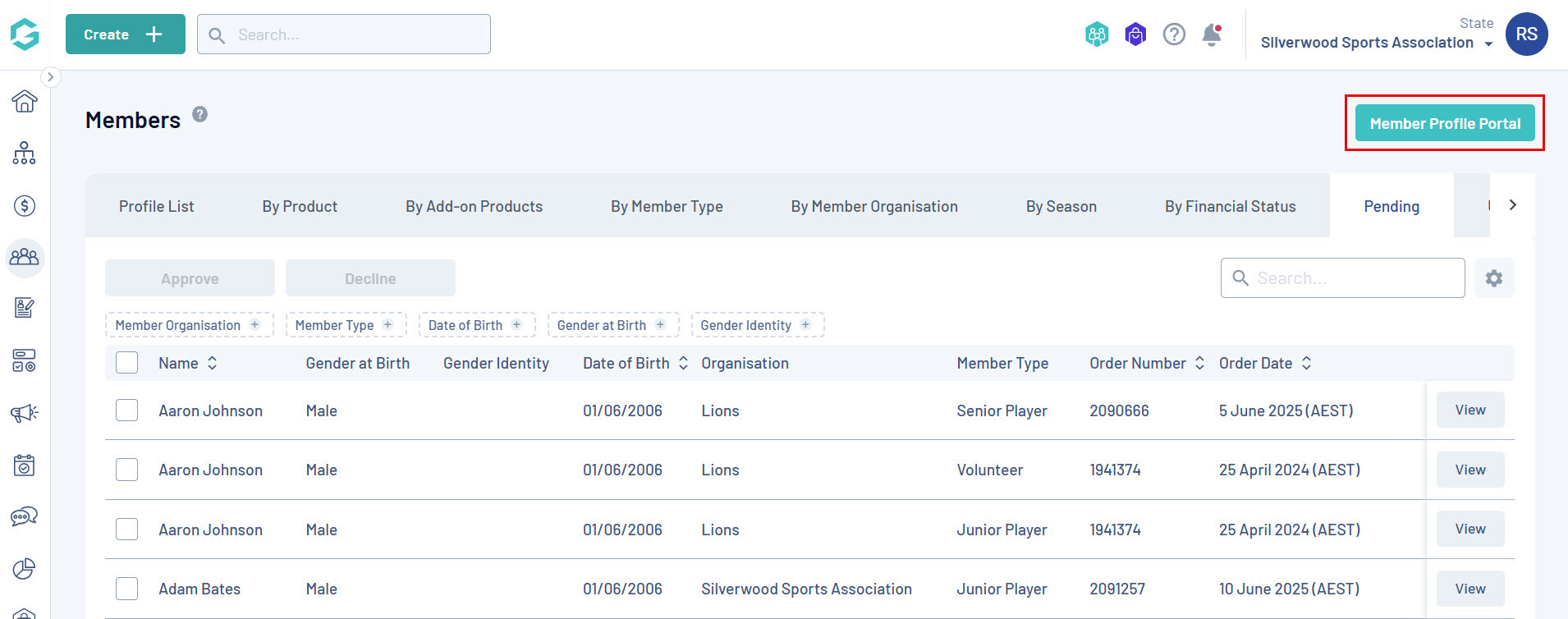Image resolution: width=1568 pixels, height=619 pixels.
Task: Open the Silverwood Sports Association organisation dropdown
Action: (x=1377, y=43)
